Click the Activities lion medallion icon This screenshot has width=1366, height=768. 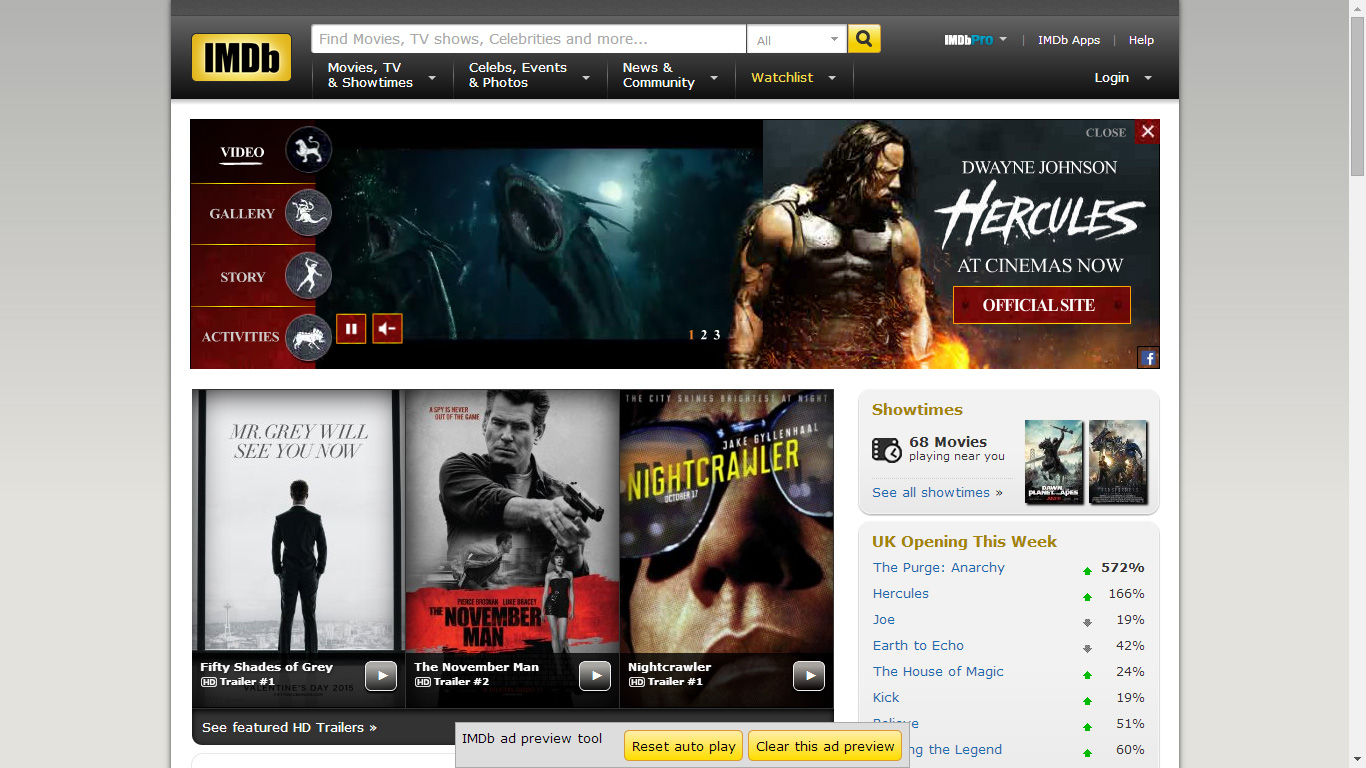click(308, 337)
